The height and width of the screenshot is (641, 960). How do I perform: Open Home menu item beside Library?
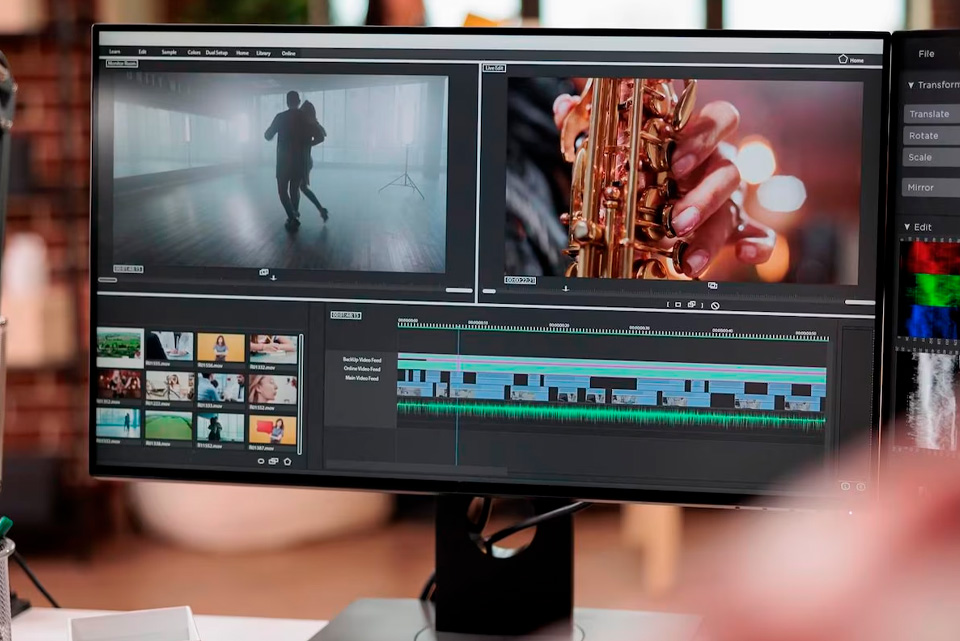(242, 53)
